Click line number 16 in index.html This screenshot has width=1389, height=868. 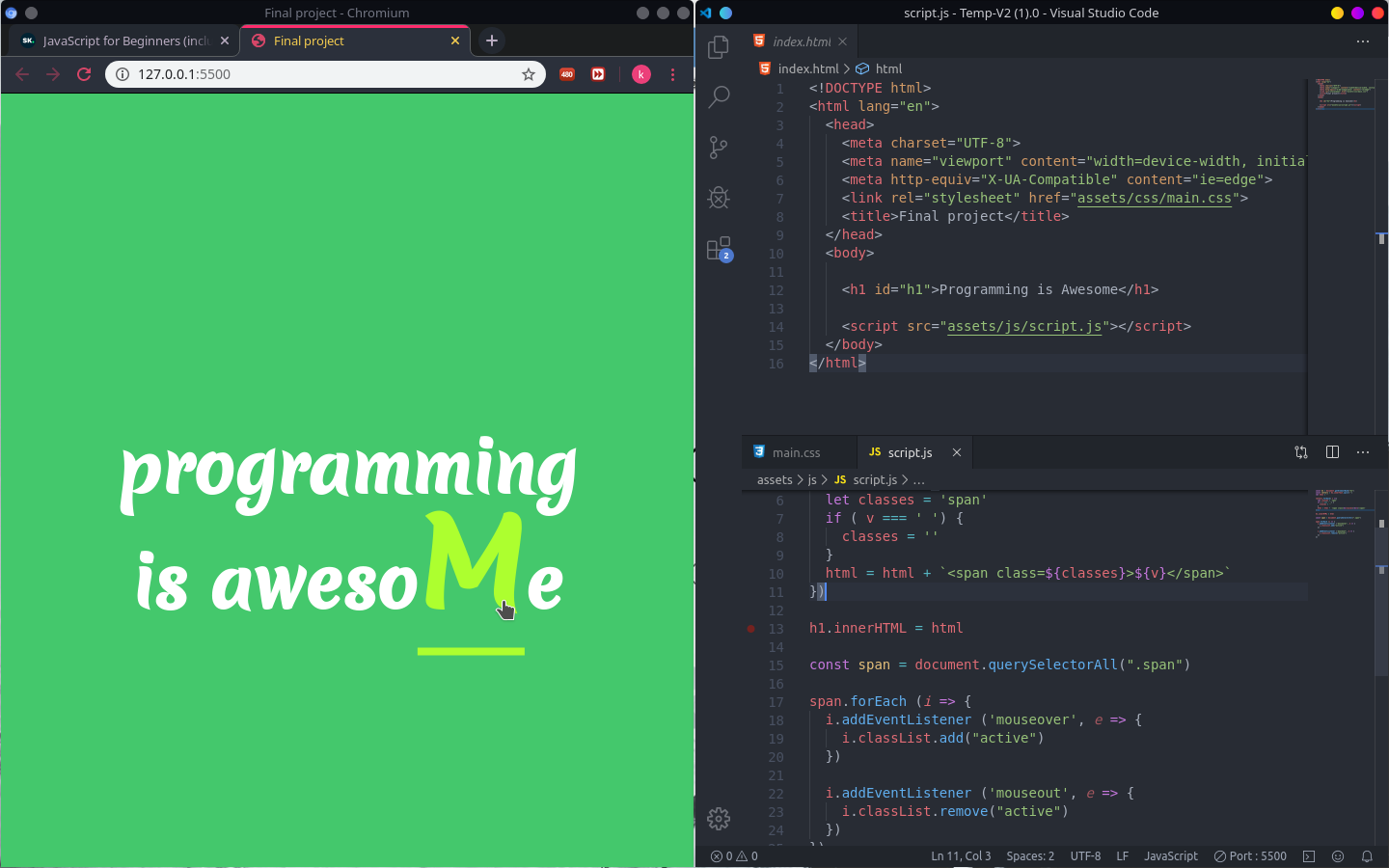pyautogui.click(x=776, y=364)
